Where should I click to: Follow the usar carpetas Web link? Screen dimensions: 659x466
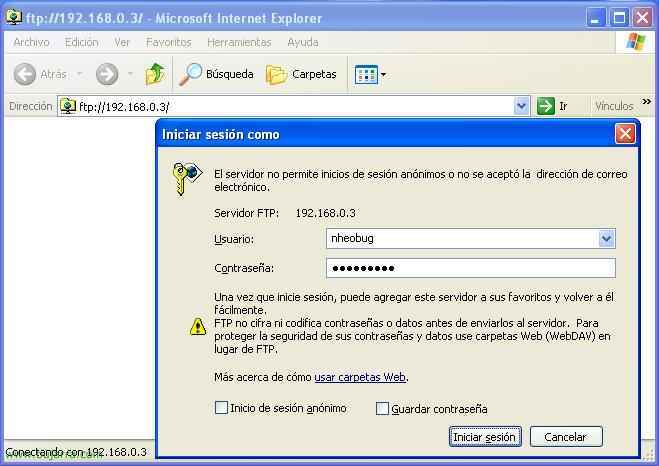click(x=360, y=377)
